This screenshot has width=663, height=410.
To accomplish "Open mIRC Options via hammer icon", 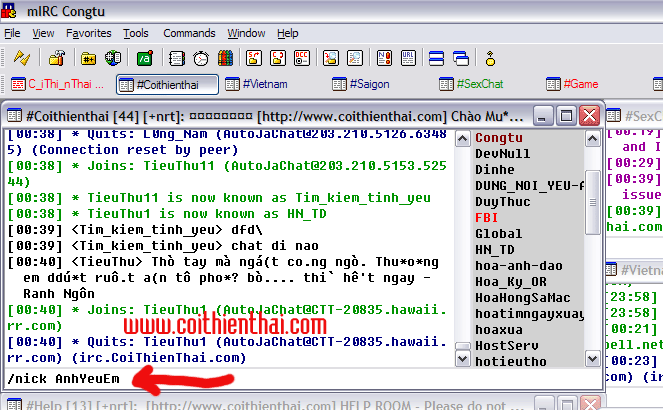I will [56, 58].
